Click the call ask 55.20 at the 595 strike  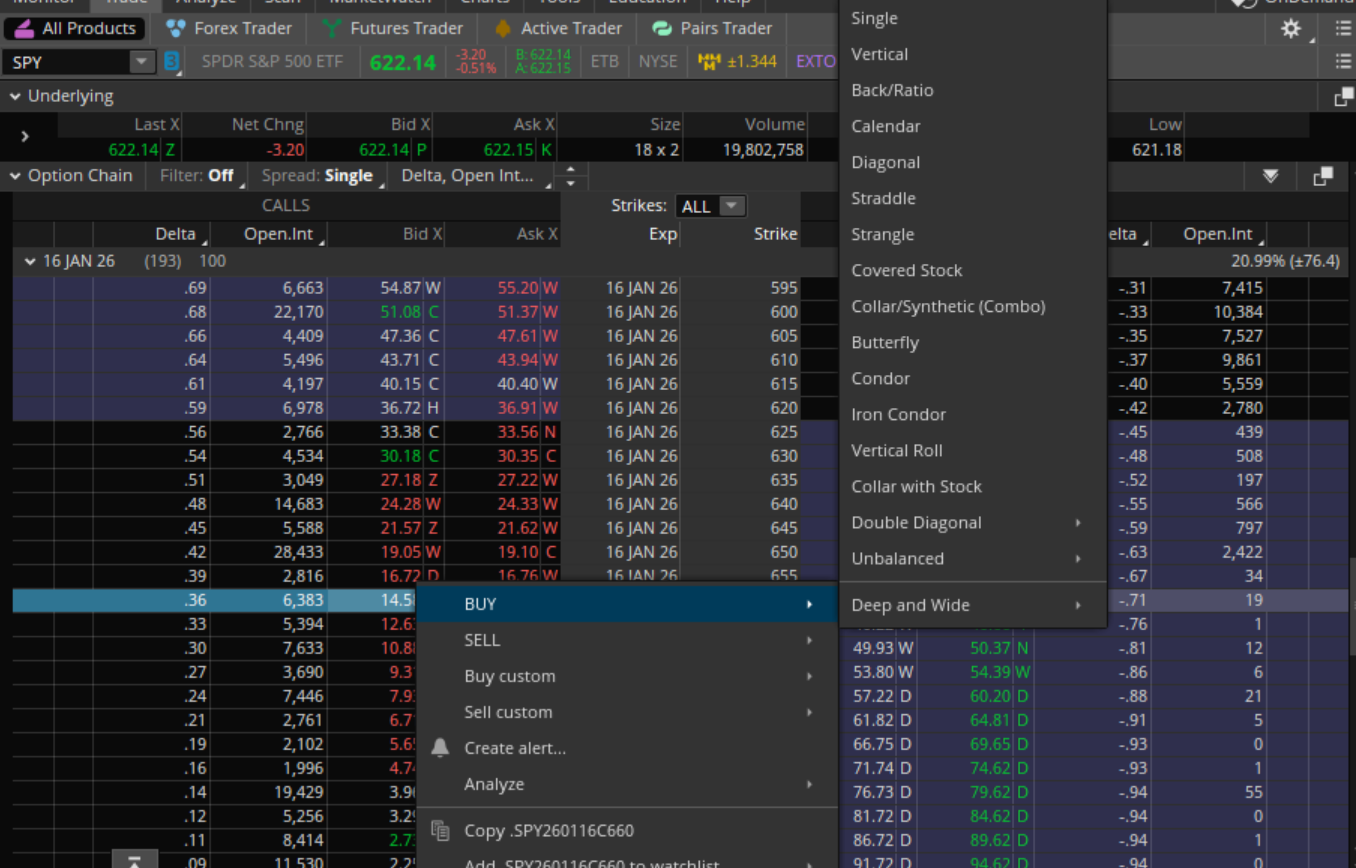coord(518,288)
